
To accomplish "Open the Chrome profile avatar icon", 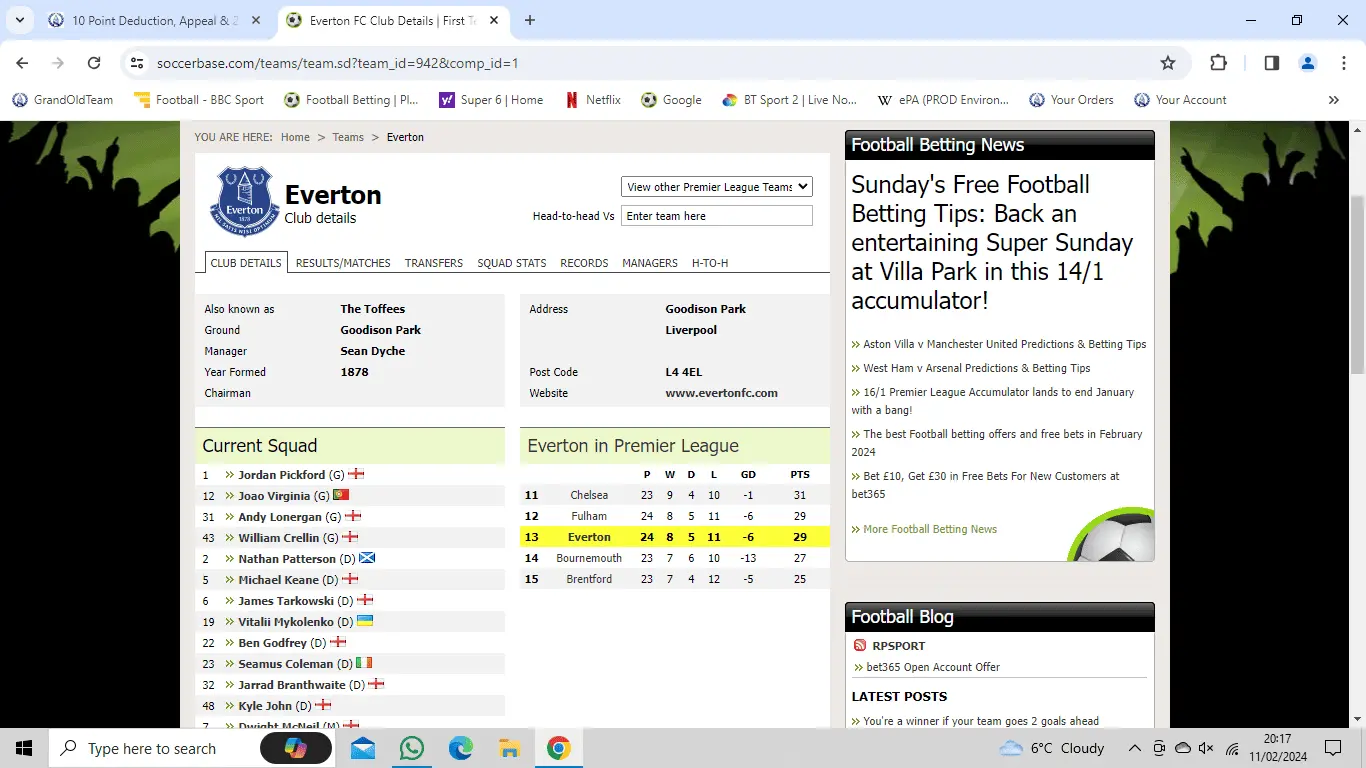I will [x=1307, y=63].
